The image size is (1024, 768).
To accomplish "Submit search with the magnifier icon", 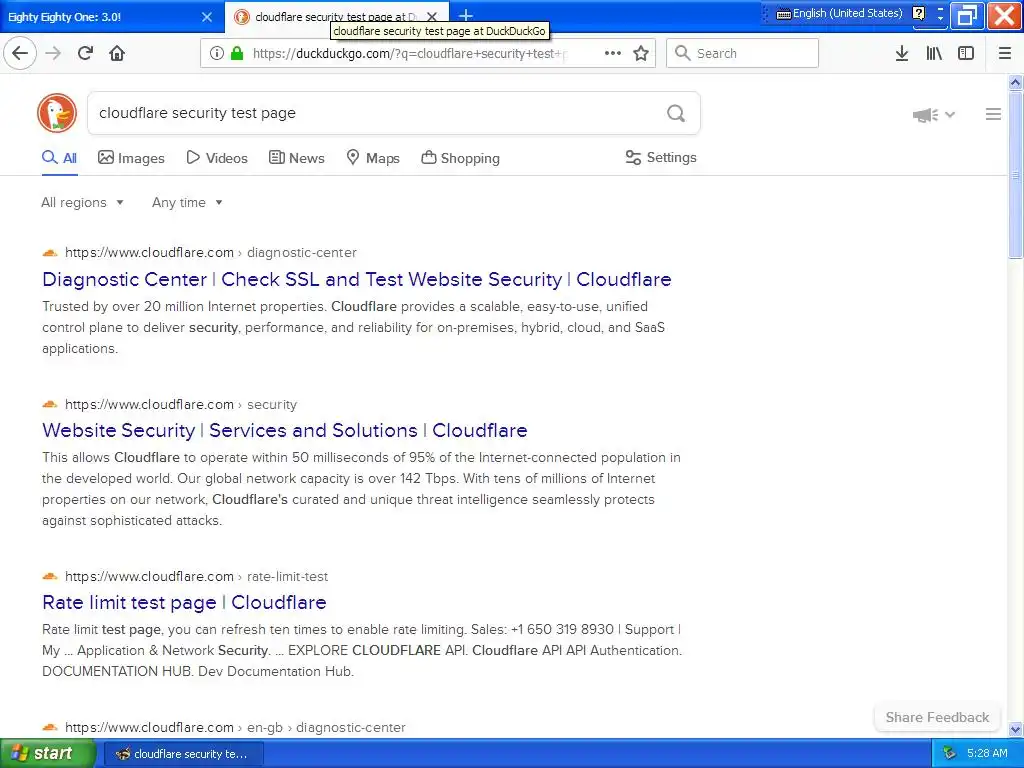I will pos(676,114).
